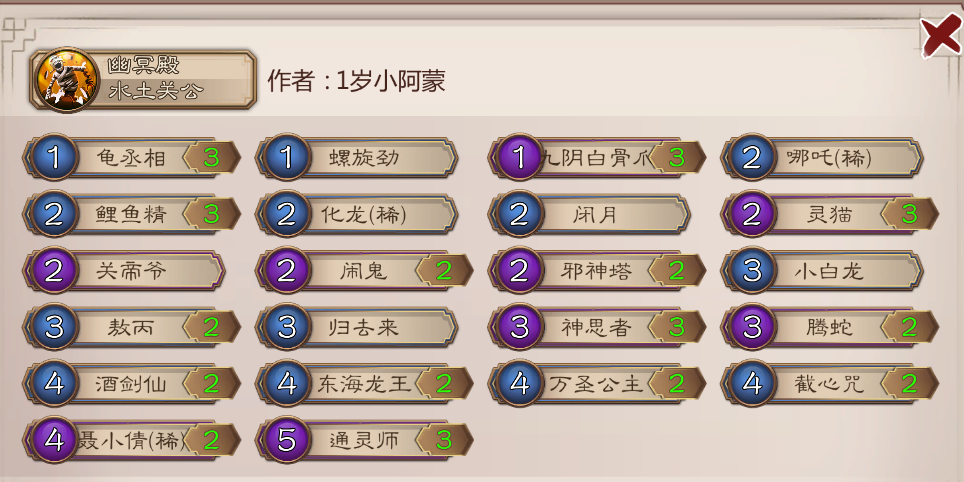Select the 化龙(稀) card
This screenshot has height=482, width=964.
(363, 213)
